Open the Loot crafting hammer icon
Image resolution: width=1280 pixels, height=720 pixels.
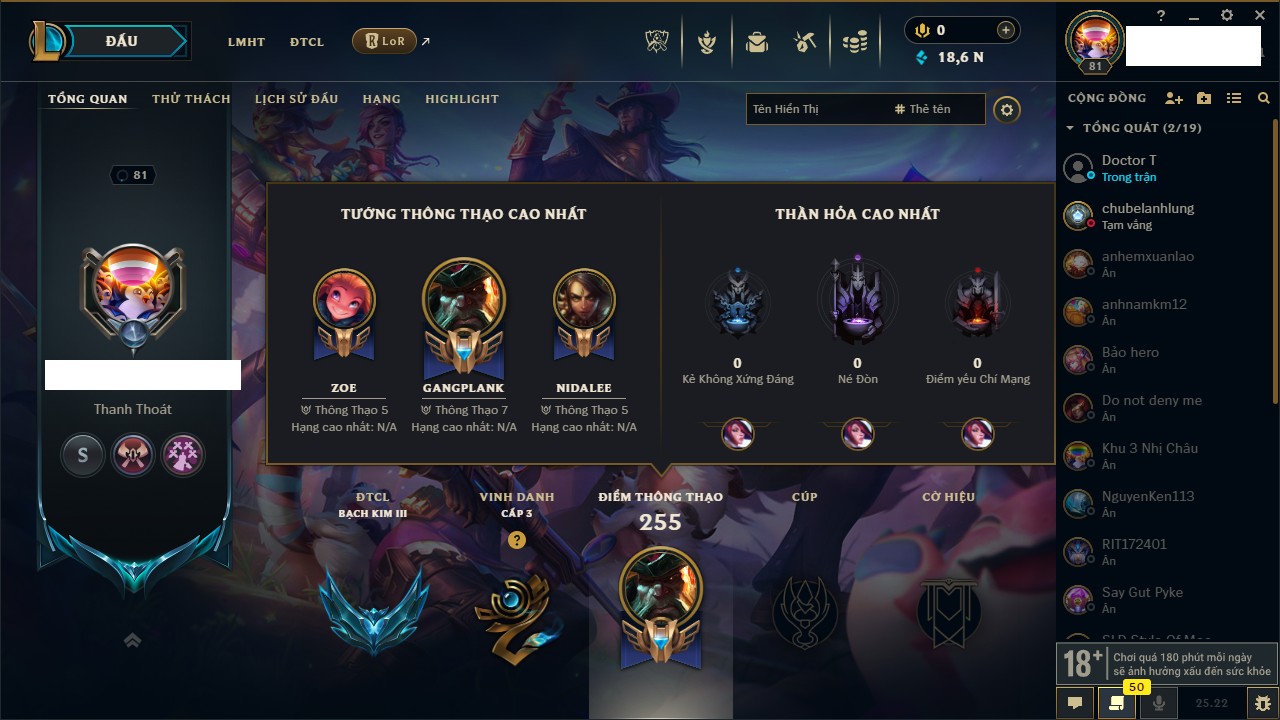(x=805, y=42)
